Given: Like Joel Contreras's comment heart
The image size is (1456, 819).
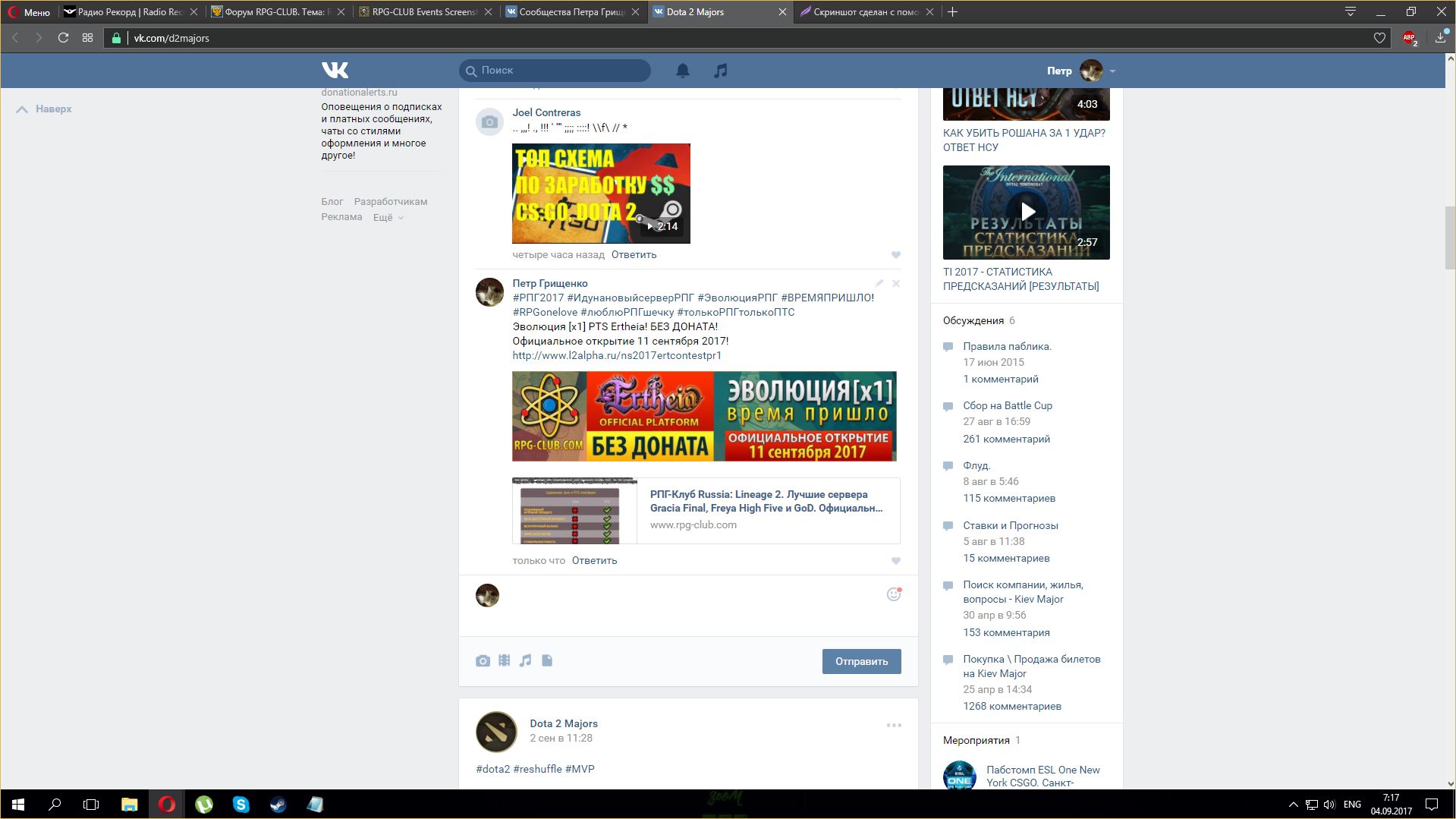Looking at the screenshot, I should click(896, 255).
